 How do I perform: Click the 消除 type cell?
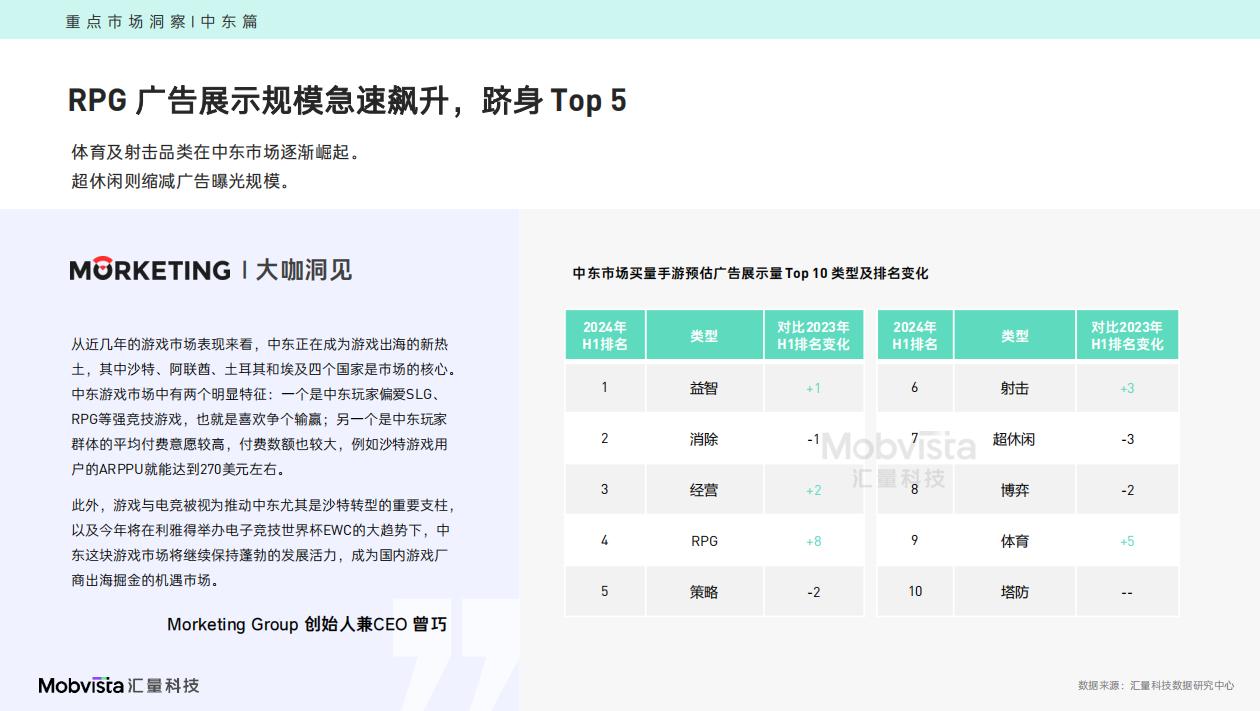coord(704,439)
